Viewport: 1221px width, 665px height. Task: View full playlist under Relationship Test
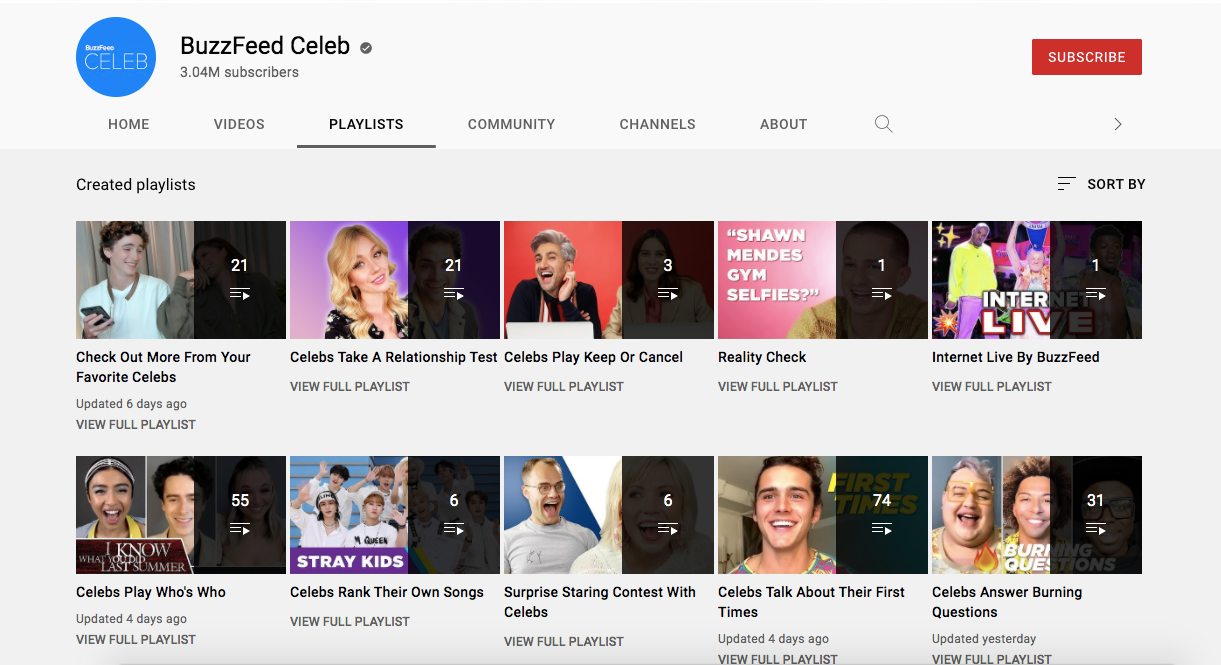tap(350, 387)
